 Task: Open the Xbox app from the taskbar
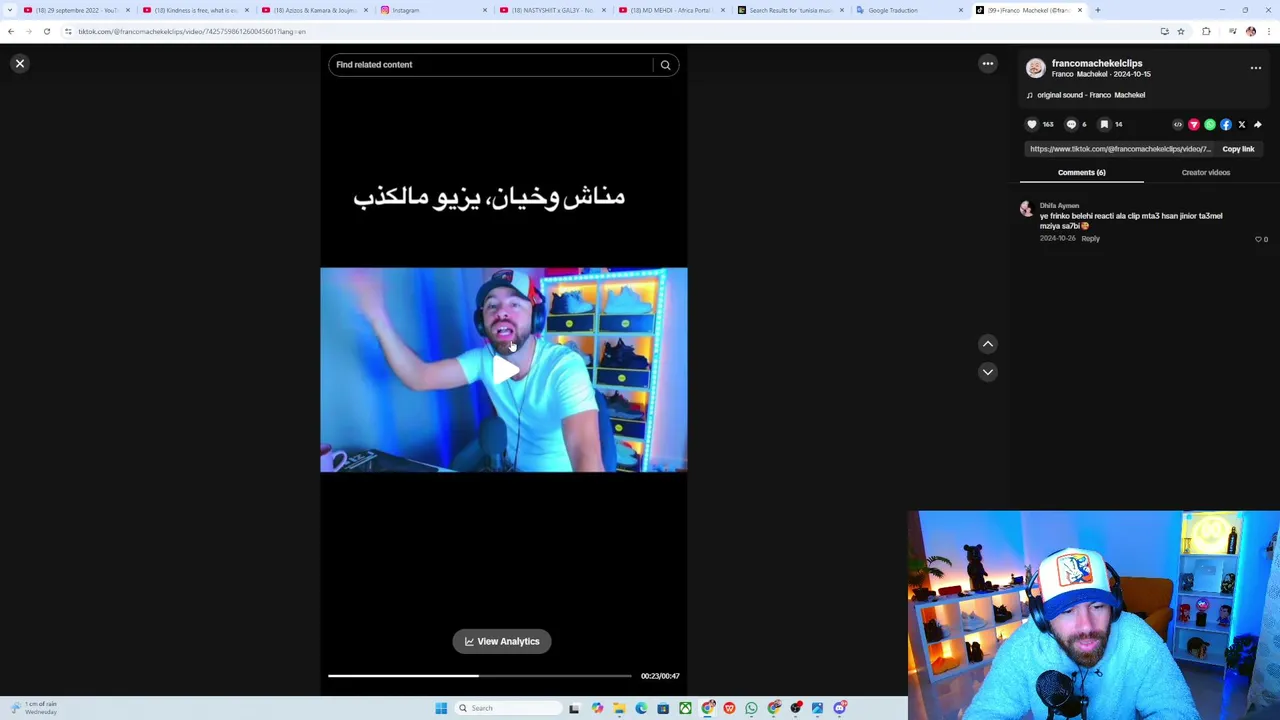[685, 708]
